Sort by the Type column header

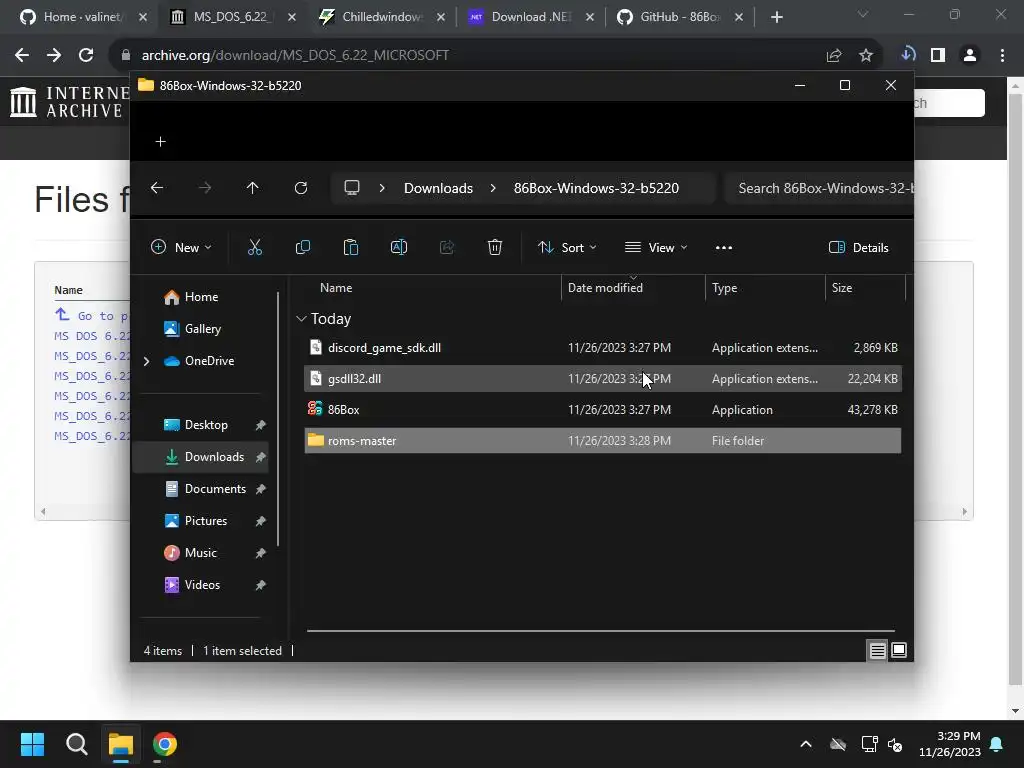(x=765, y=288)
